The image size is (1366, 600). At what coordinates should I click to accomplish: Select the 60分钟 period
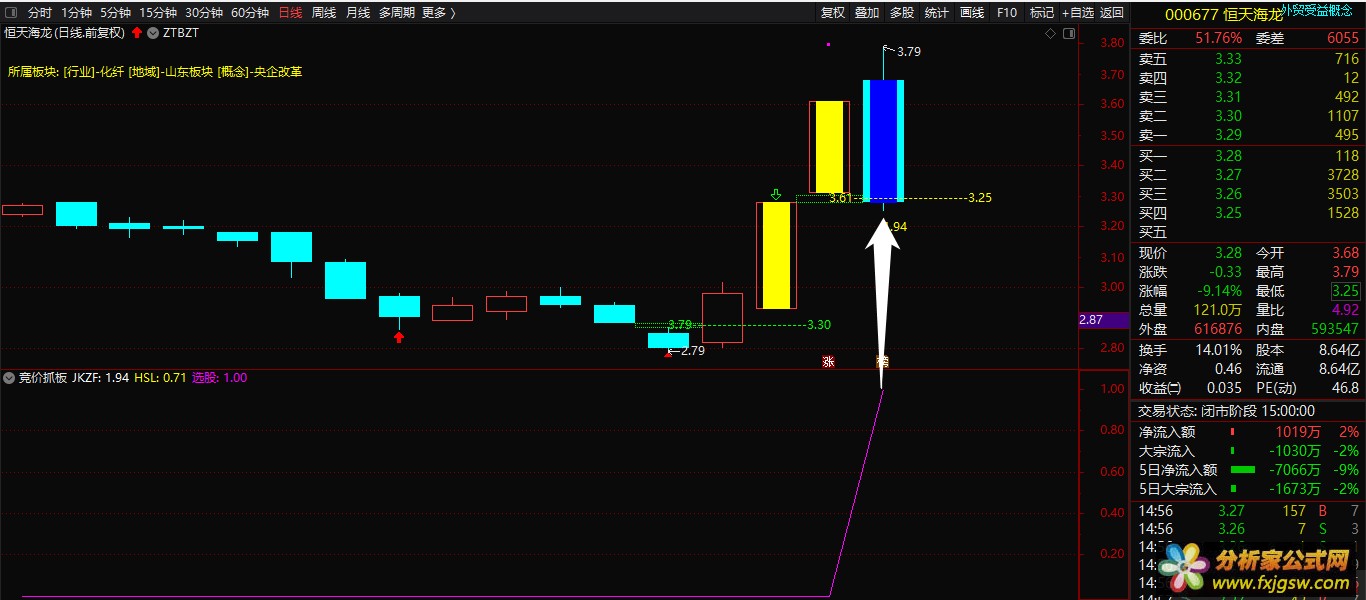(x=250, y=13)
